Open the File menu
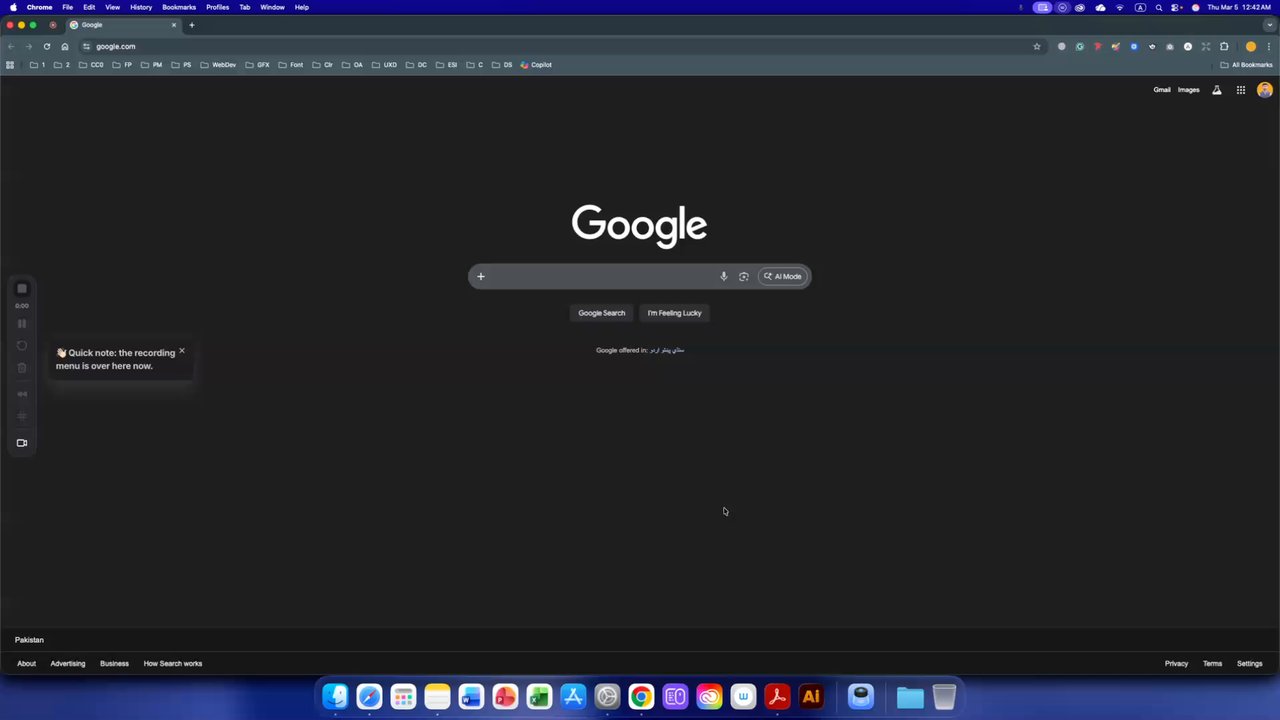Screen dimensions: 1280x720 tap(67, 7)
